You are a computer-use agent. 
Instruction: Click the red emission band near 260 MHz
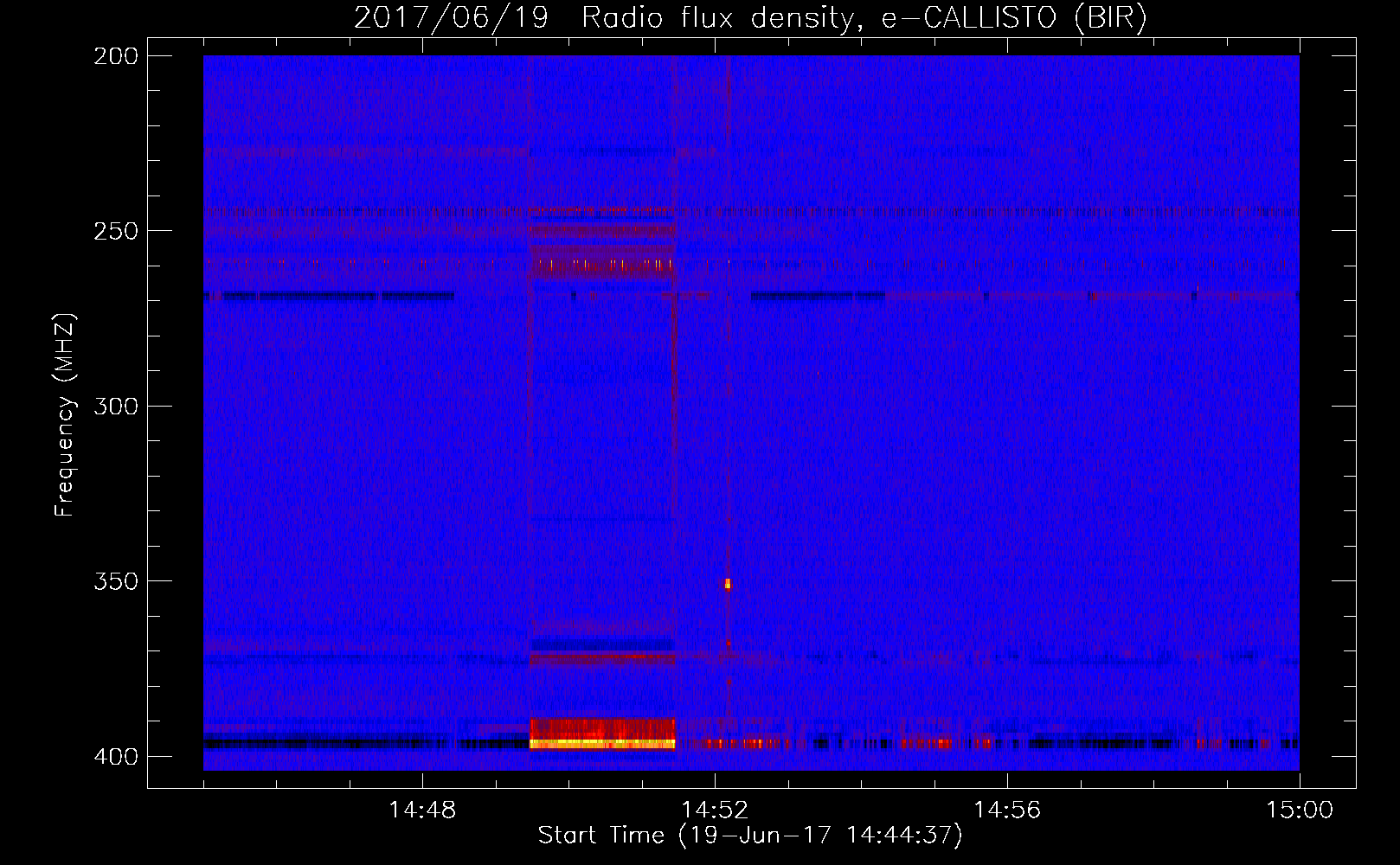pos(602,264)
